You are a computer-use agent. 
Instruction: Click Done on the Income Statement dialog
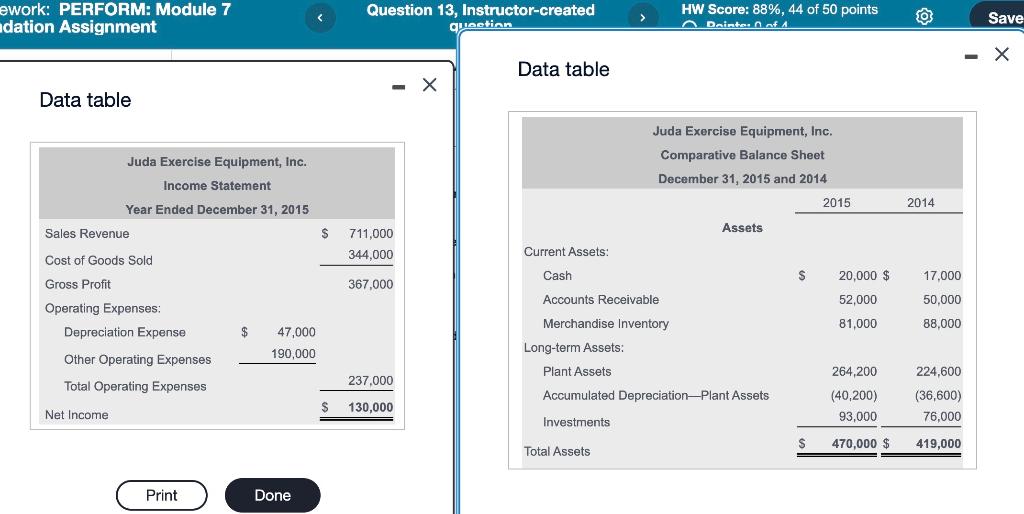pyautogui.click(x=272, y=495)
